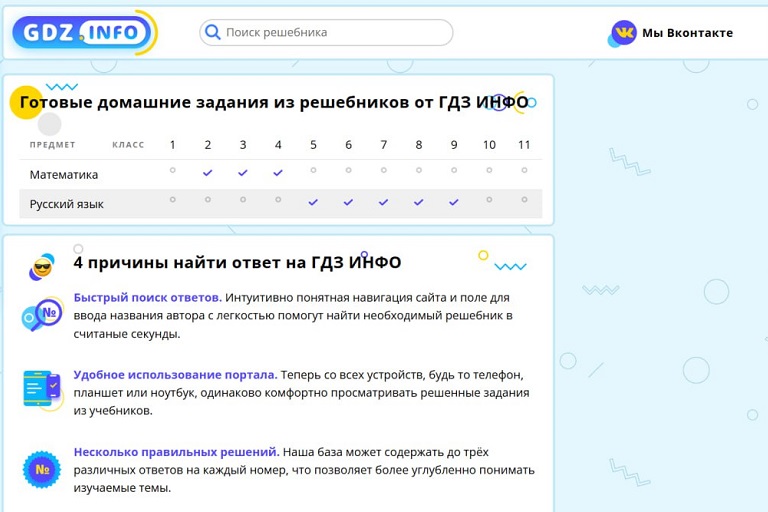Click the number search magnifier icon
The width and height of the screenshot is (768, 512).
tap(42, 315)
